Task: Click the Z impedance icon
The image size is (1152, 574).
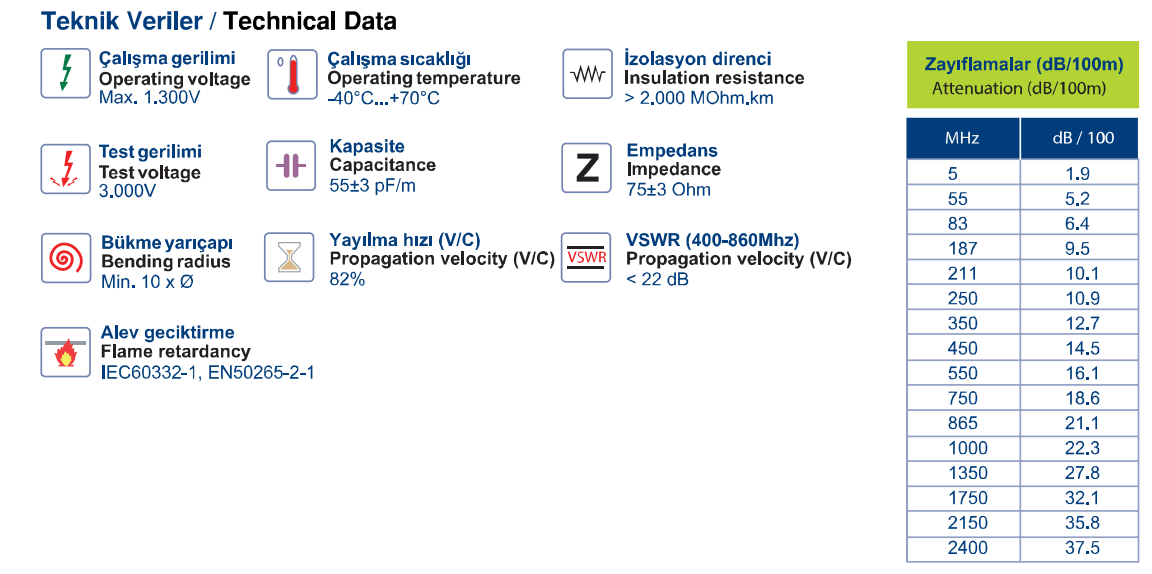Action: click(587, 168)
